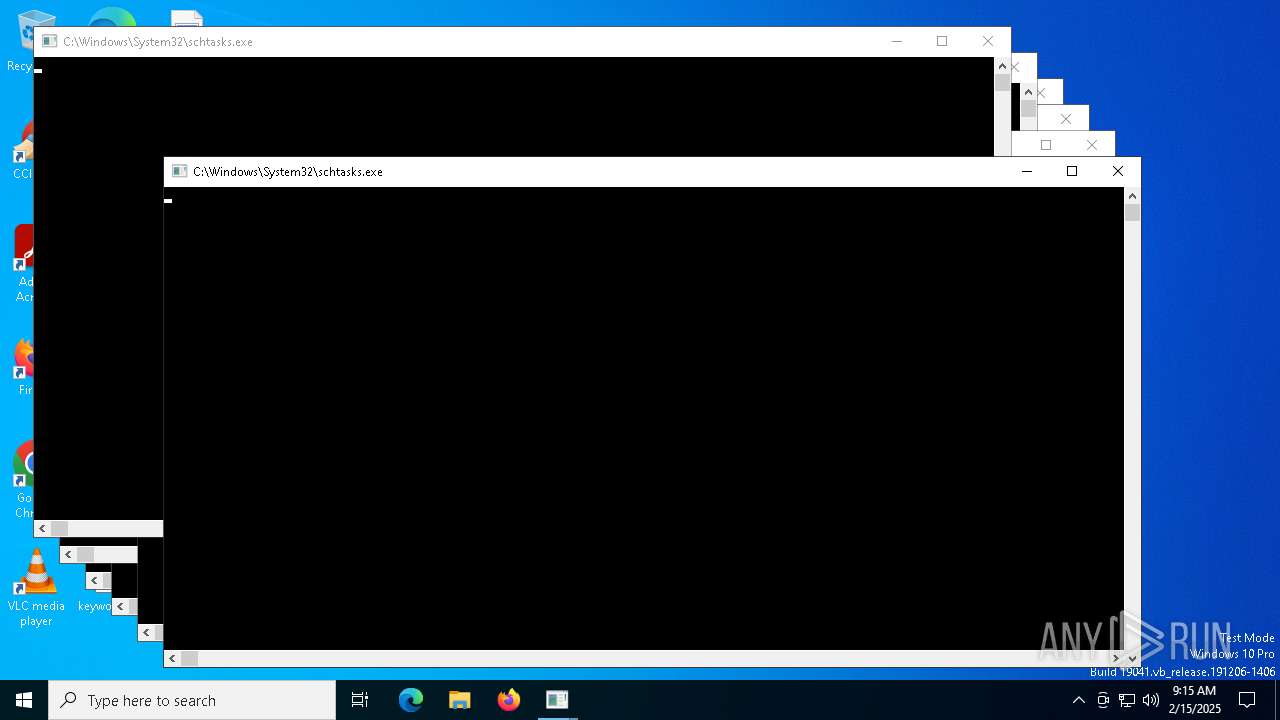Click the front window horizontal scroll right arrow
This screenshot has height=720, width=1280.
pos(1116,658)
